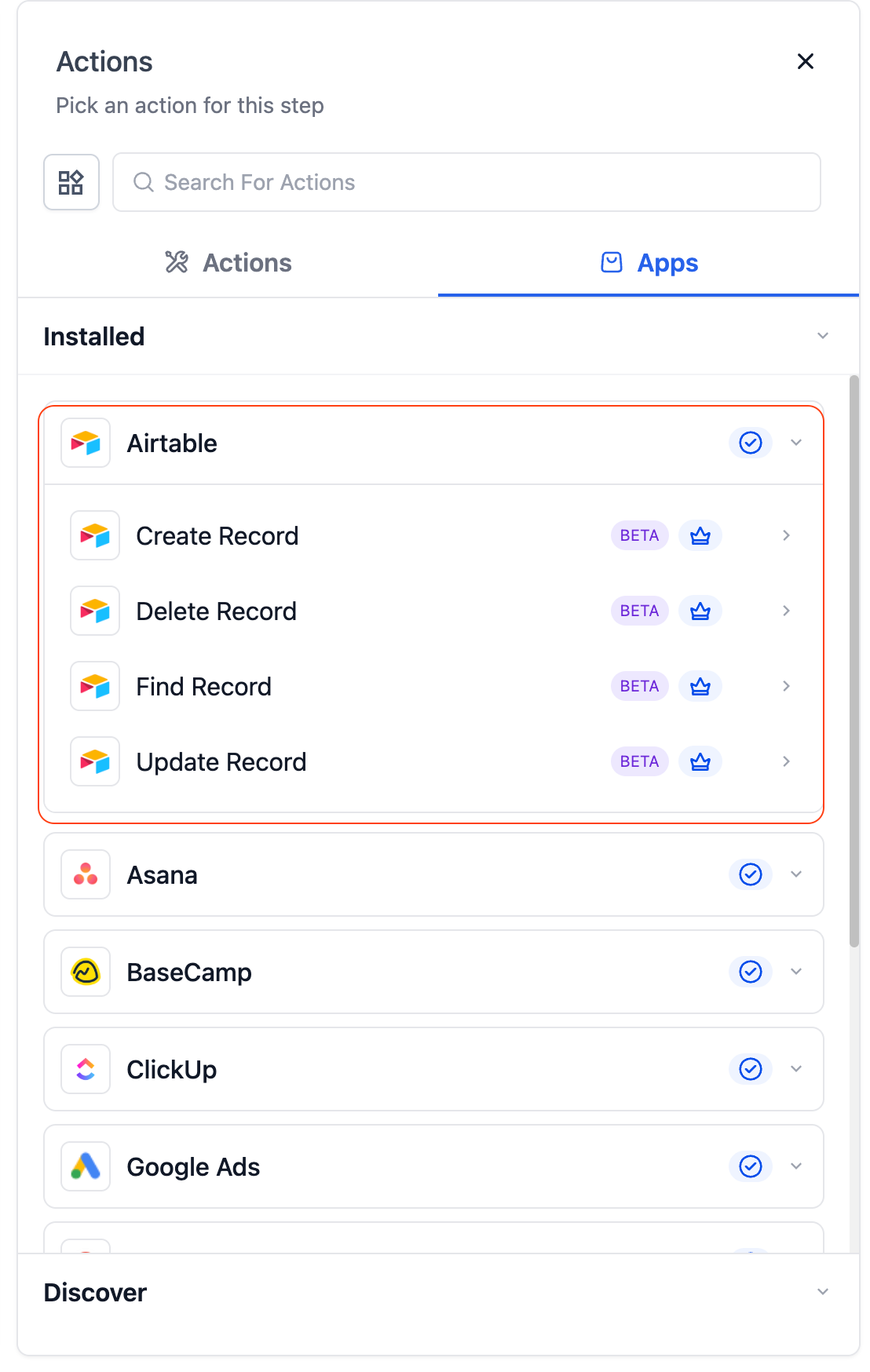The image size is (870, 1372).
Task: Click the BETA badge on Find Record
Action: [640, 686]
